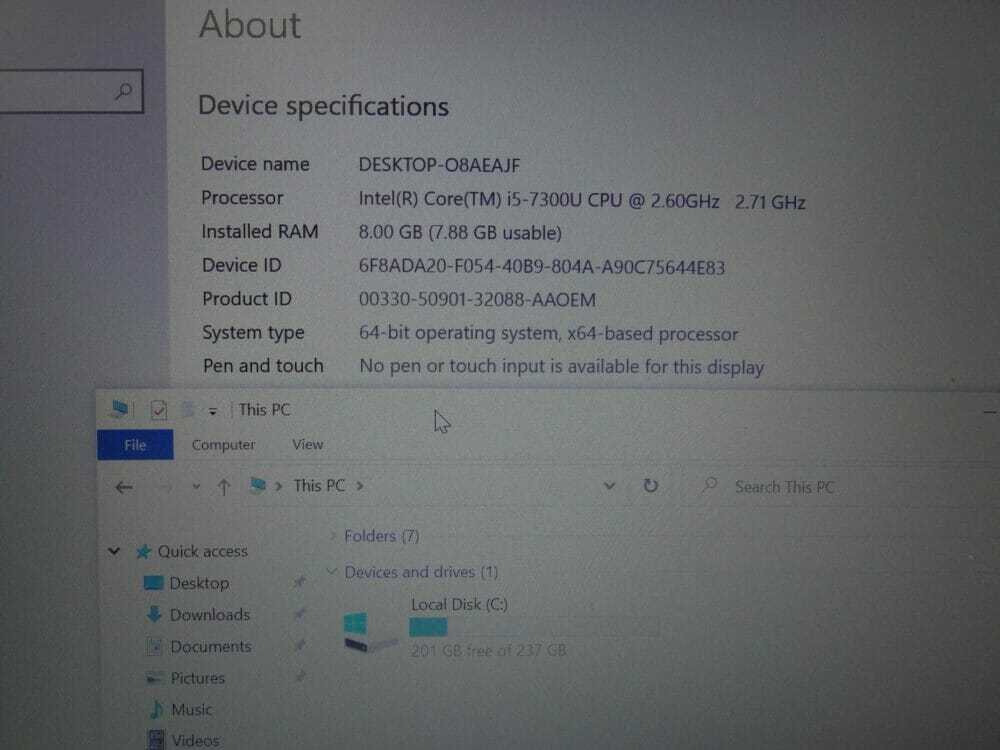Click This PC in the address path
The height and width of the screenshot is (750, 1000).
(319, 486)
